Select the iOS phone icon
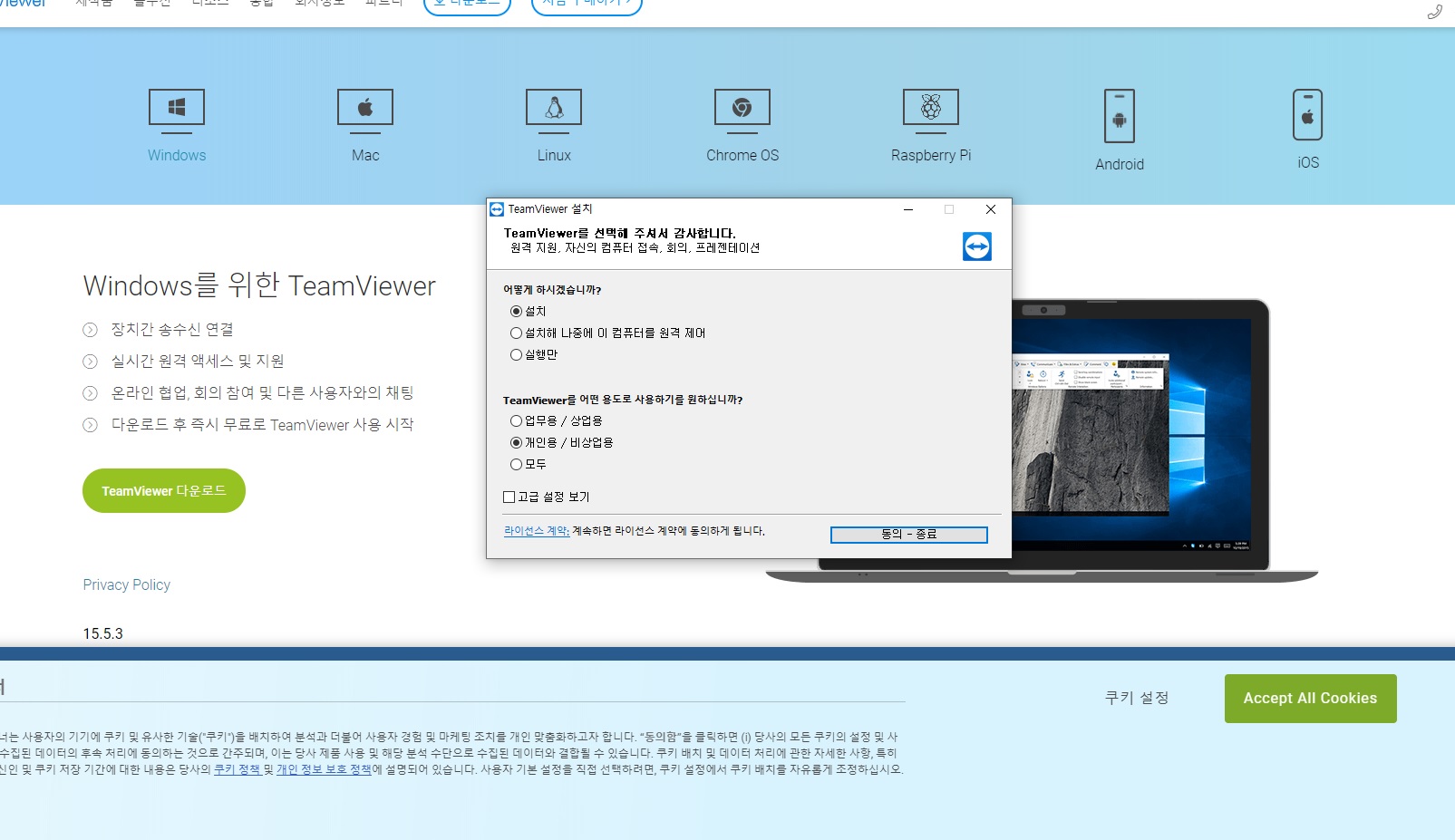Image resolution: width=1455 pixels, height=840 pixels. point(1307,114)
